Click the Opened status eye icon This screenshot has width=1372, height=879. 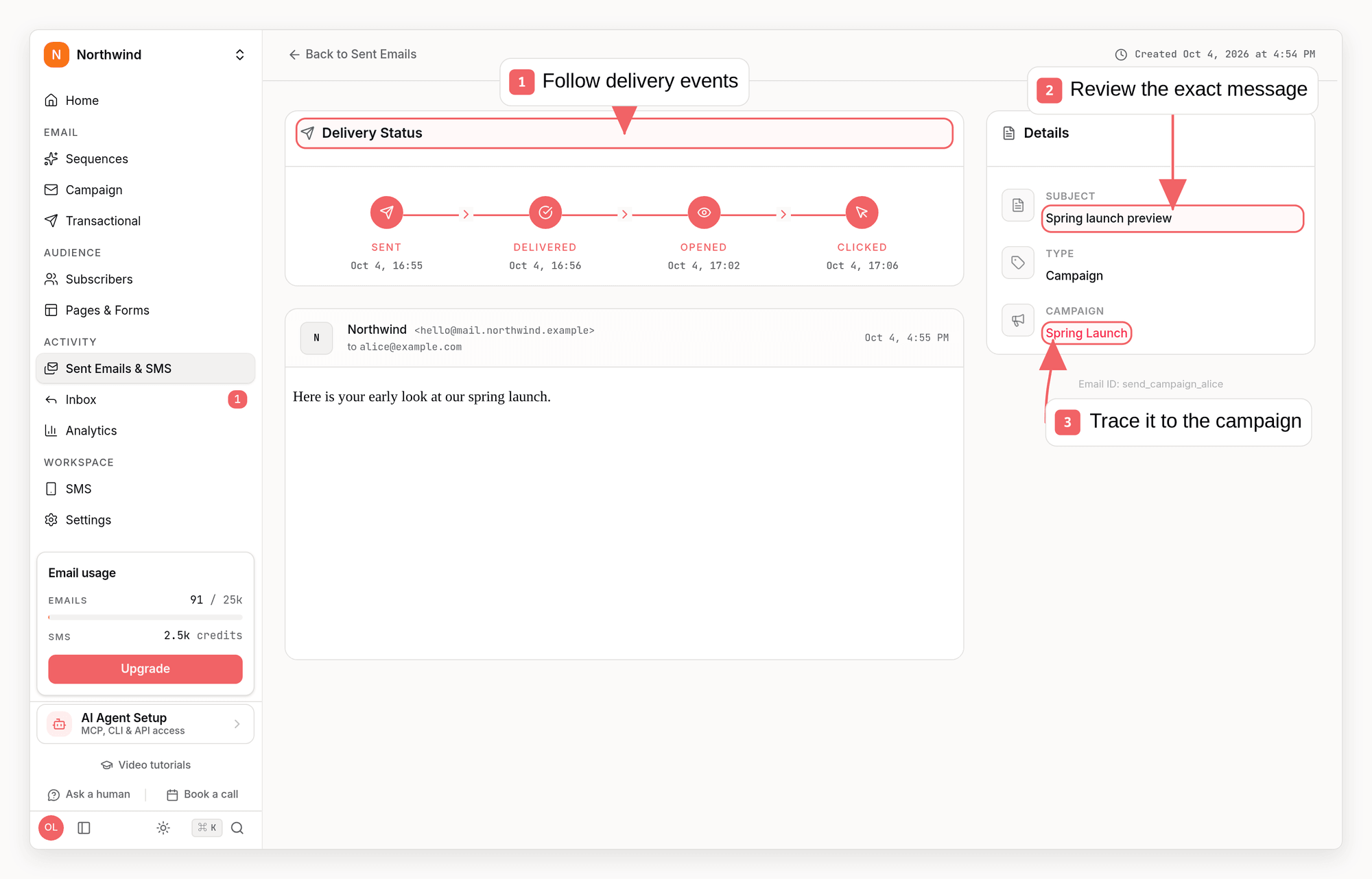704,213
